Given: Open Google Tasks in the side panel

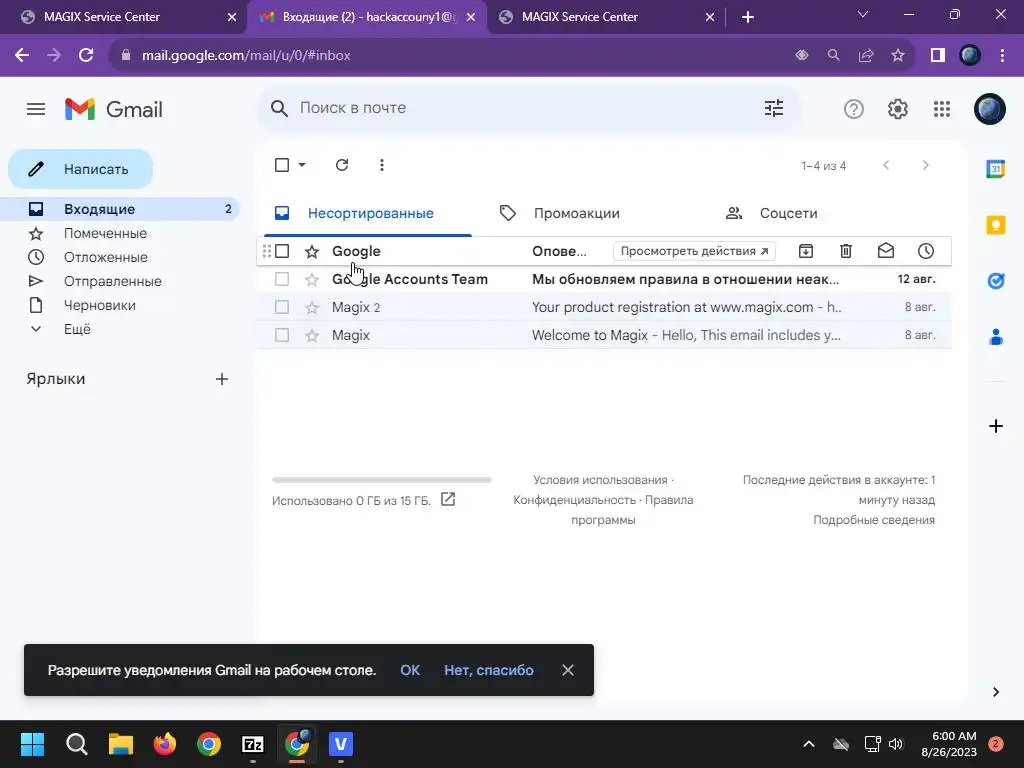Looking at the screenshot, I should (x=995, y=281).
